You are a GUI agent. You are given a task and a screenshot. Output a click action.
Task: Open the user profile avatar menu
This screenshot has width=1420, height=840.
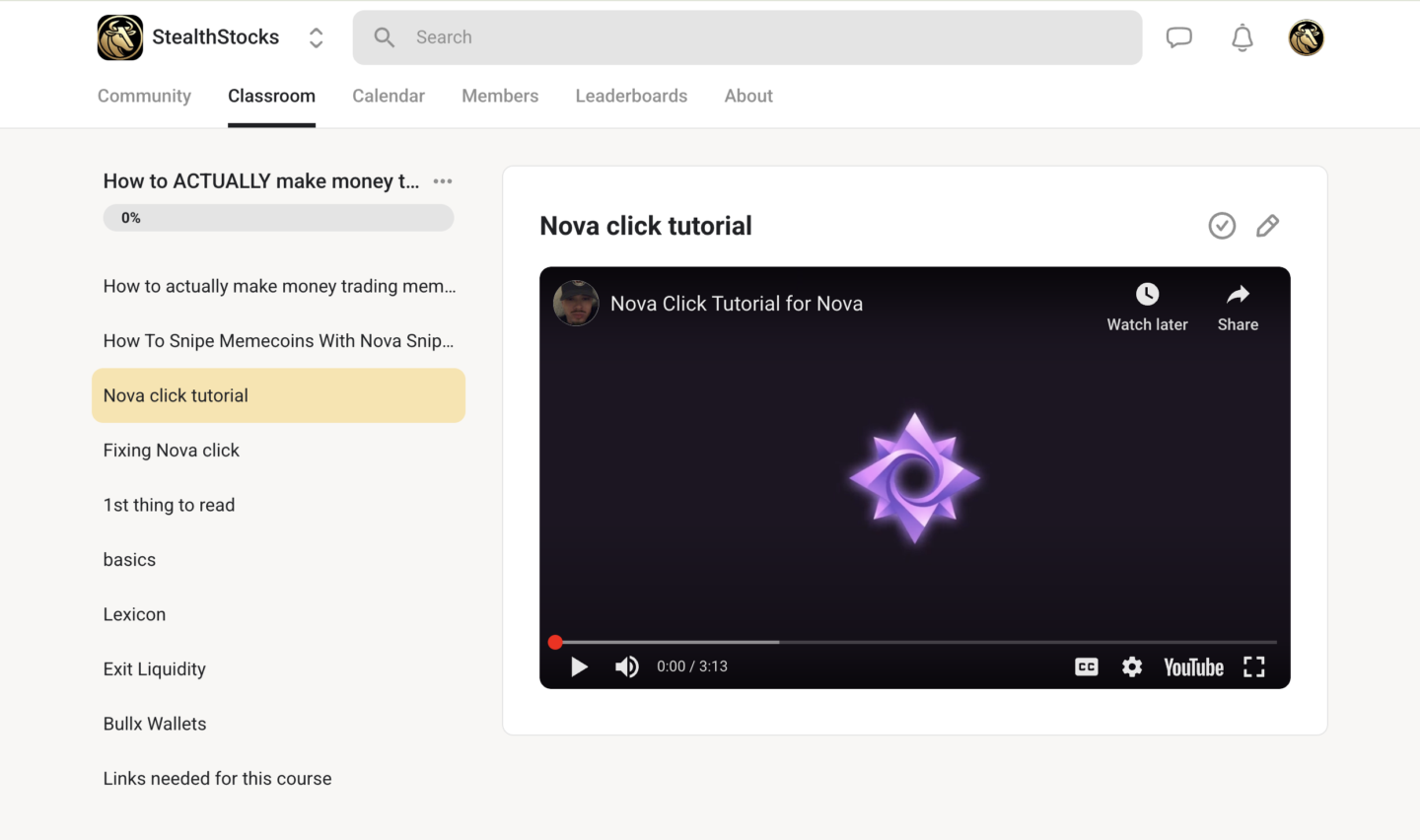(x=1306, y=37)
